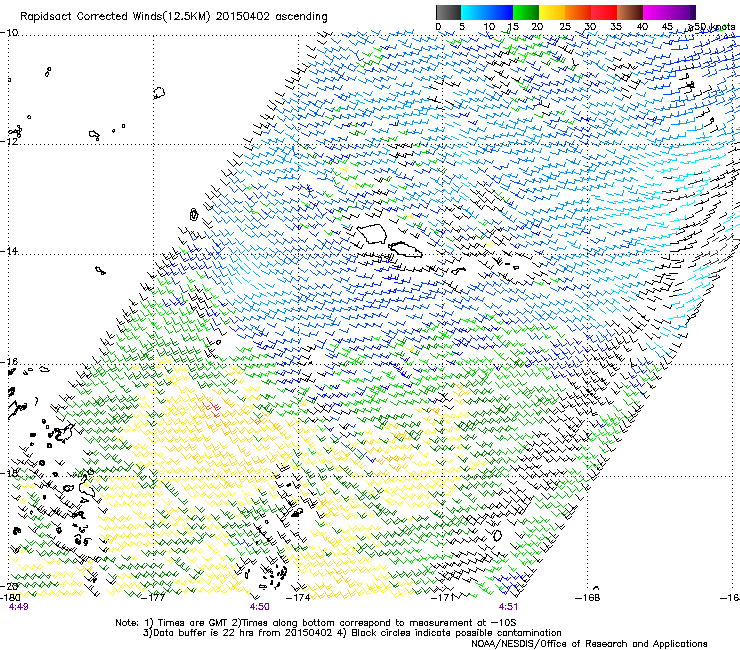Click the '30' label under the color scale
Image resolution: width=740 pixels, height=650 pixels.
(x=590, y=27)
